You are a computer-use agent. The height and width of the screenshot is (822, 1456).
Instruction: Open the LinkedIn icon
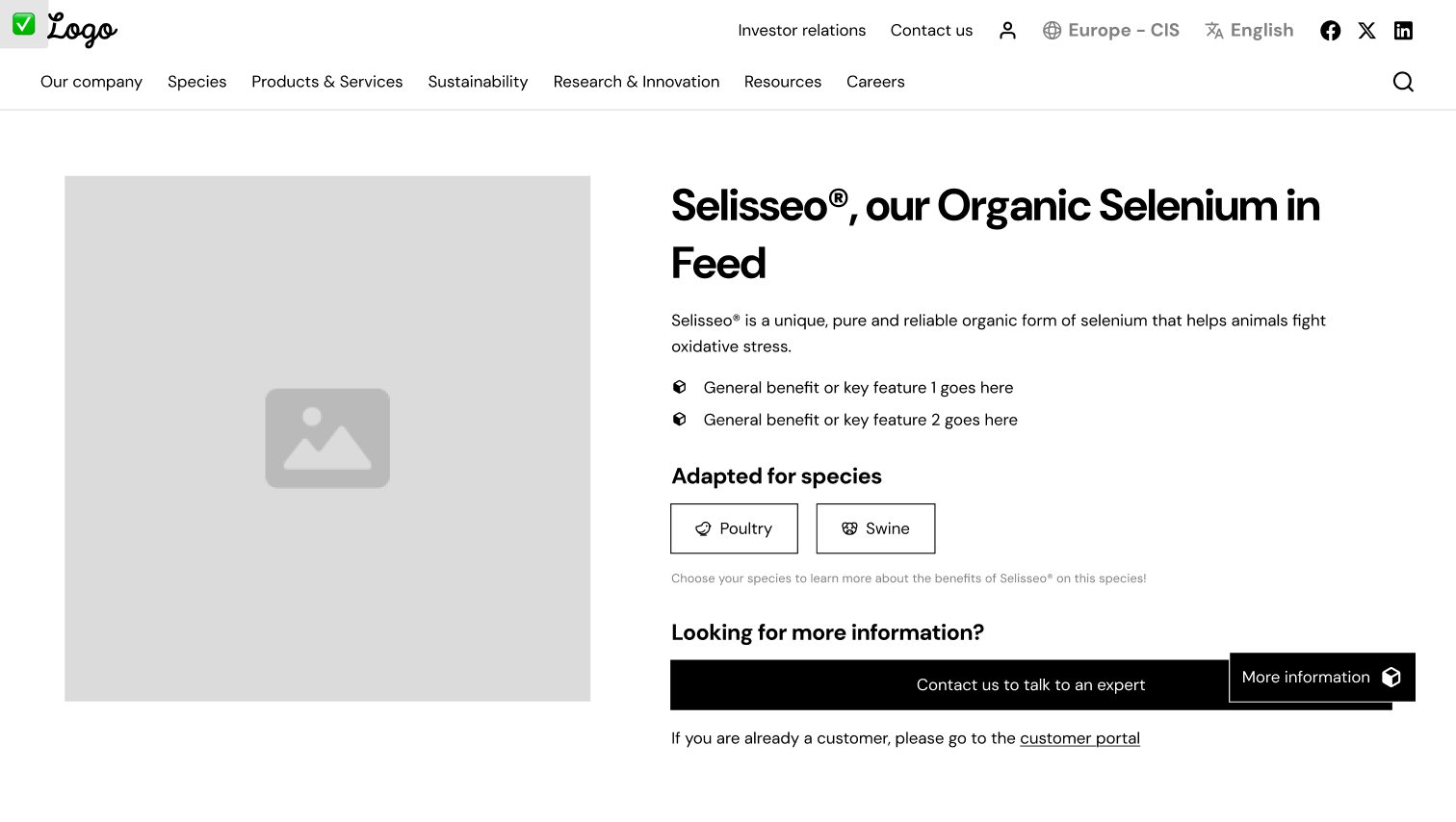[1403, 31]
